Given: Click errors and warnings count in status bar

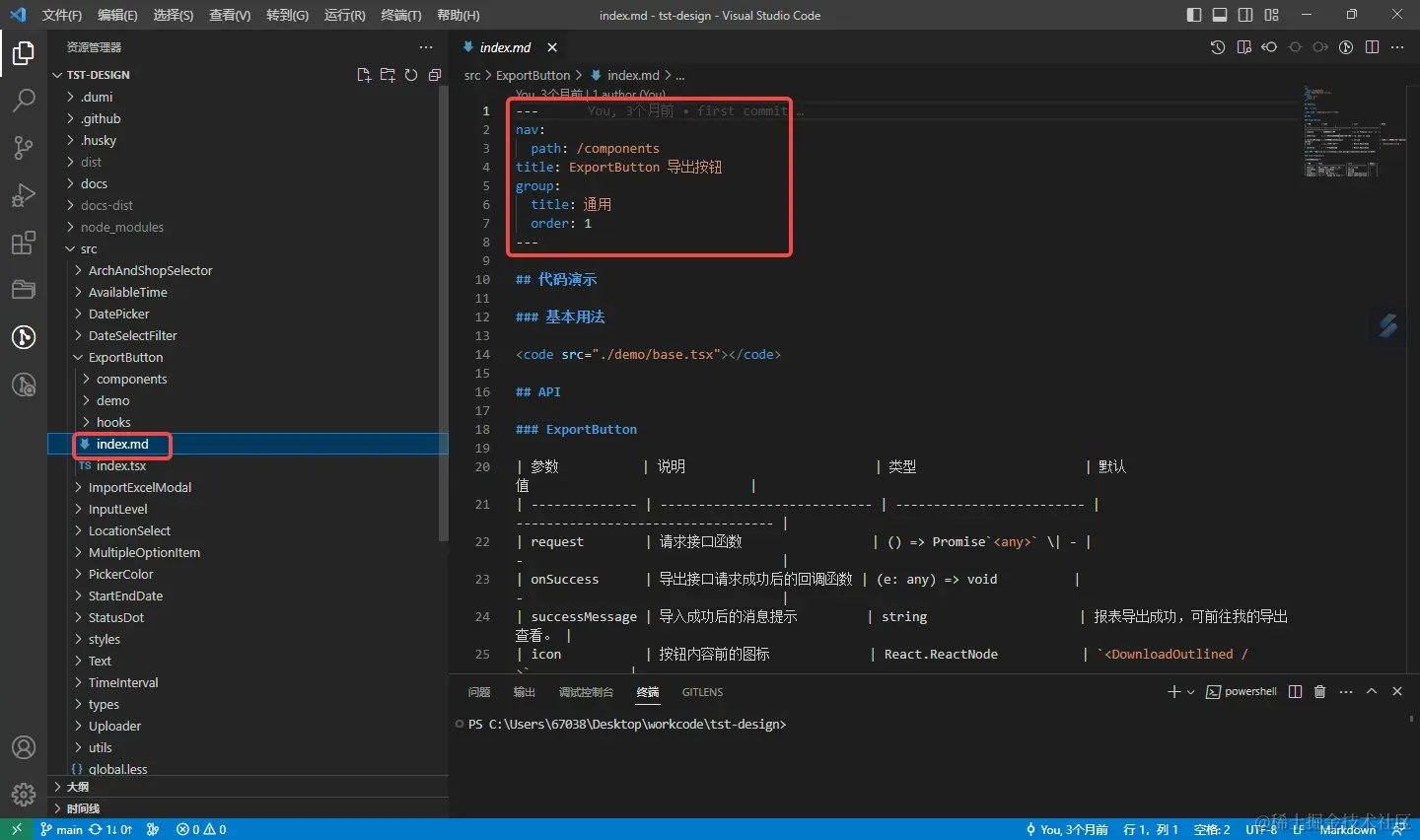Looking at the screenshot, I should tap(201, 829).
